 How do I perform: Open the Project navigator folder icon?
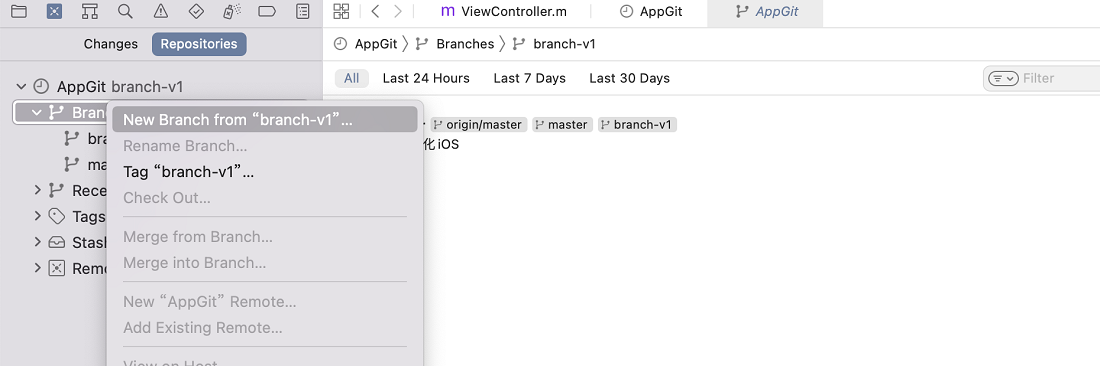pos(19,11)
